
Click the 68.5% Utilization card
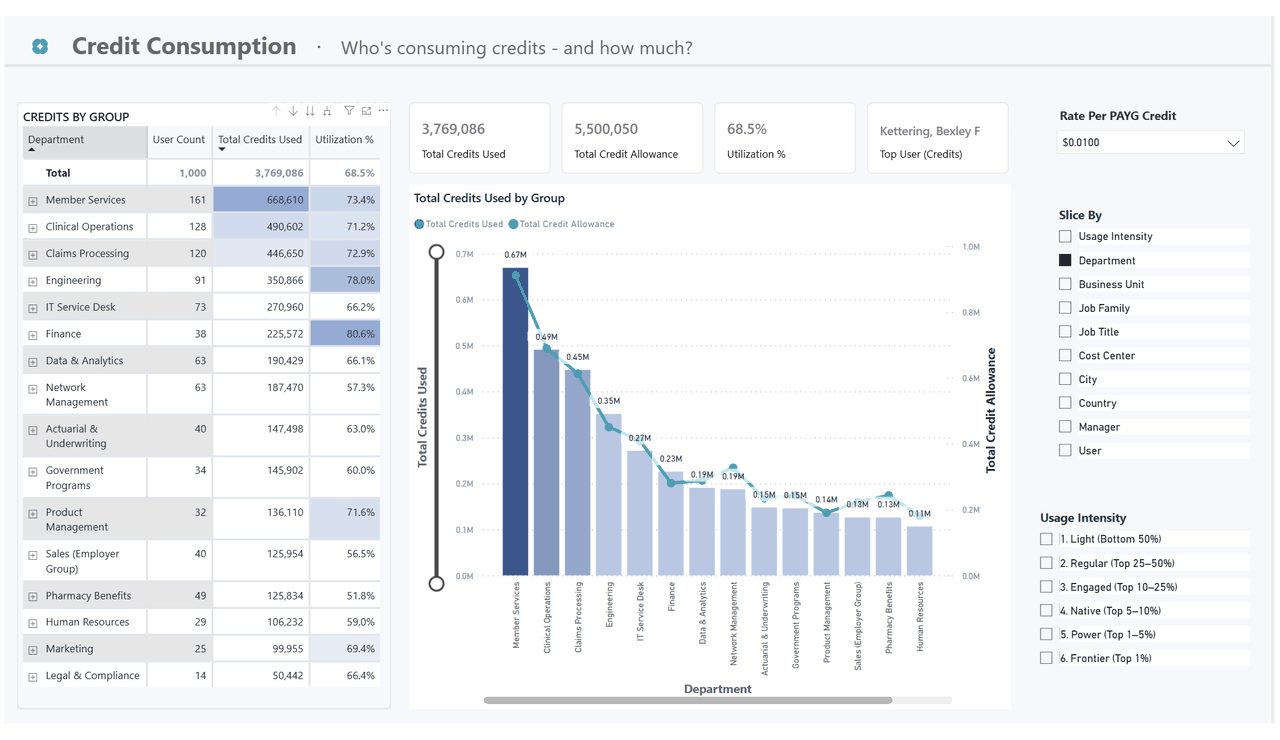coord(785,138)
